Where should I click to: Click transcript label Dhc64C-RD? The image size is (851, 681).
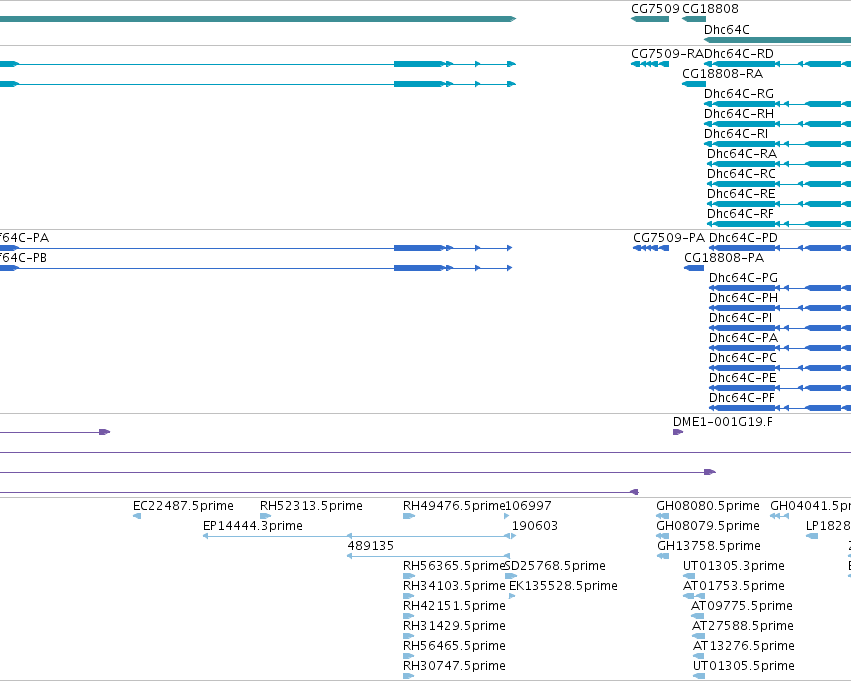tap(739, 54)
